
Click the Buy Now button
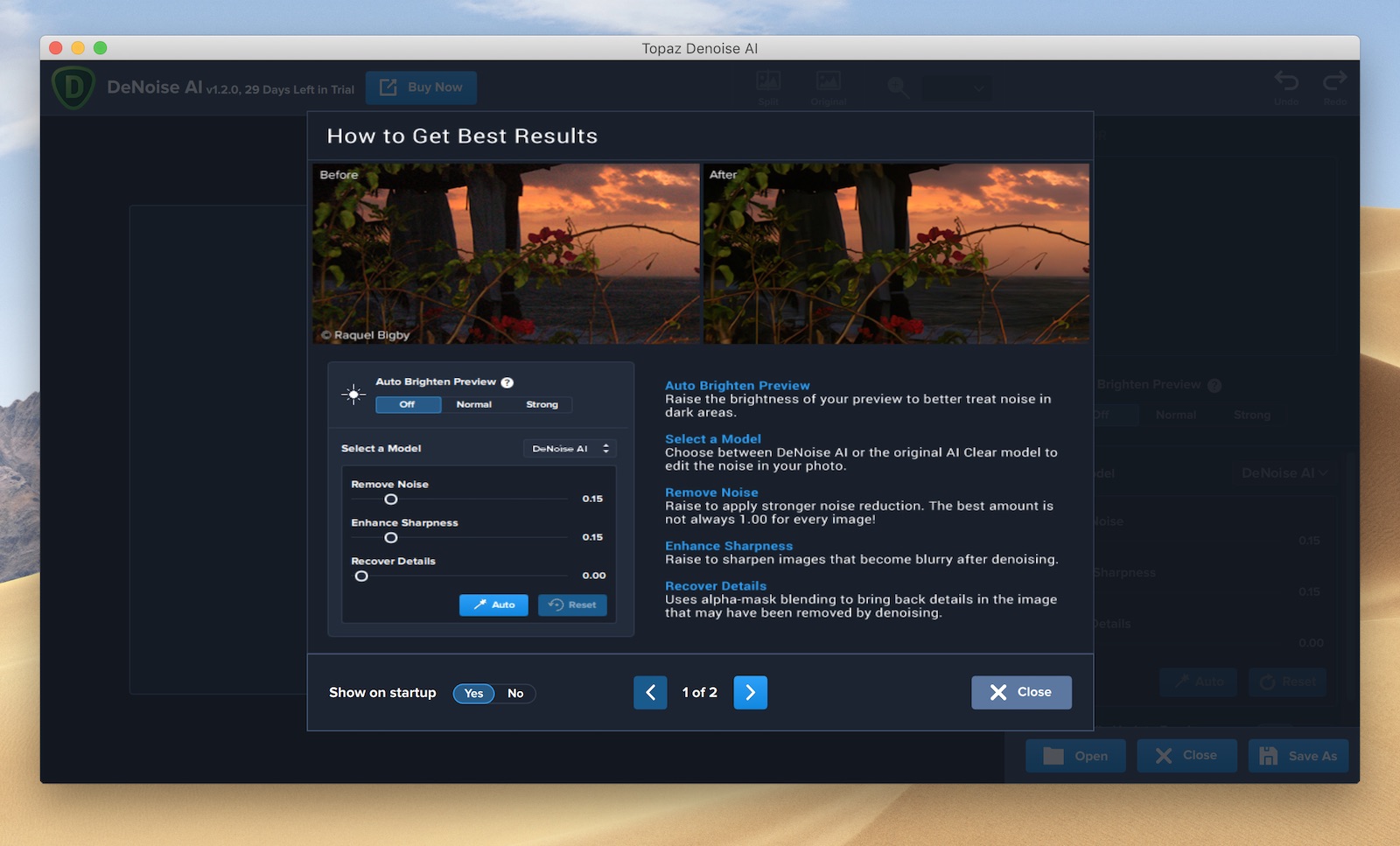pyautogui.click(x=421, y=87)
